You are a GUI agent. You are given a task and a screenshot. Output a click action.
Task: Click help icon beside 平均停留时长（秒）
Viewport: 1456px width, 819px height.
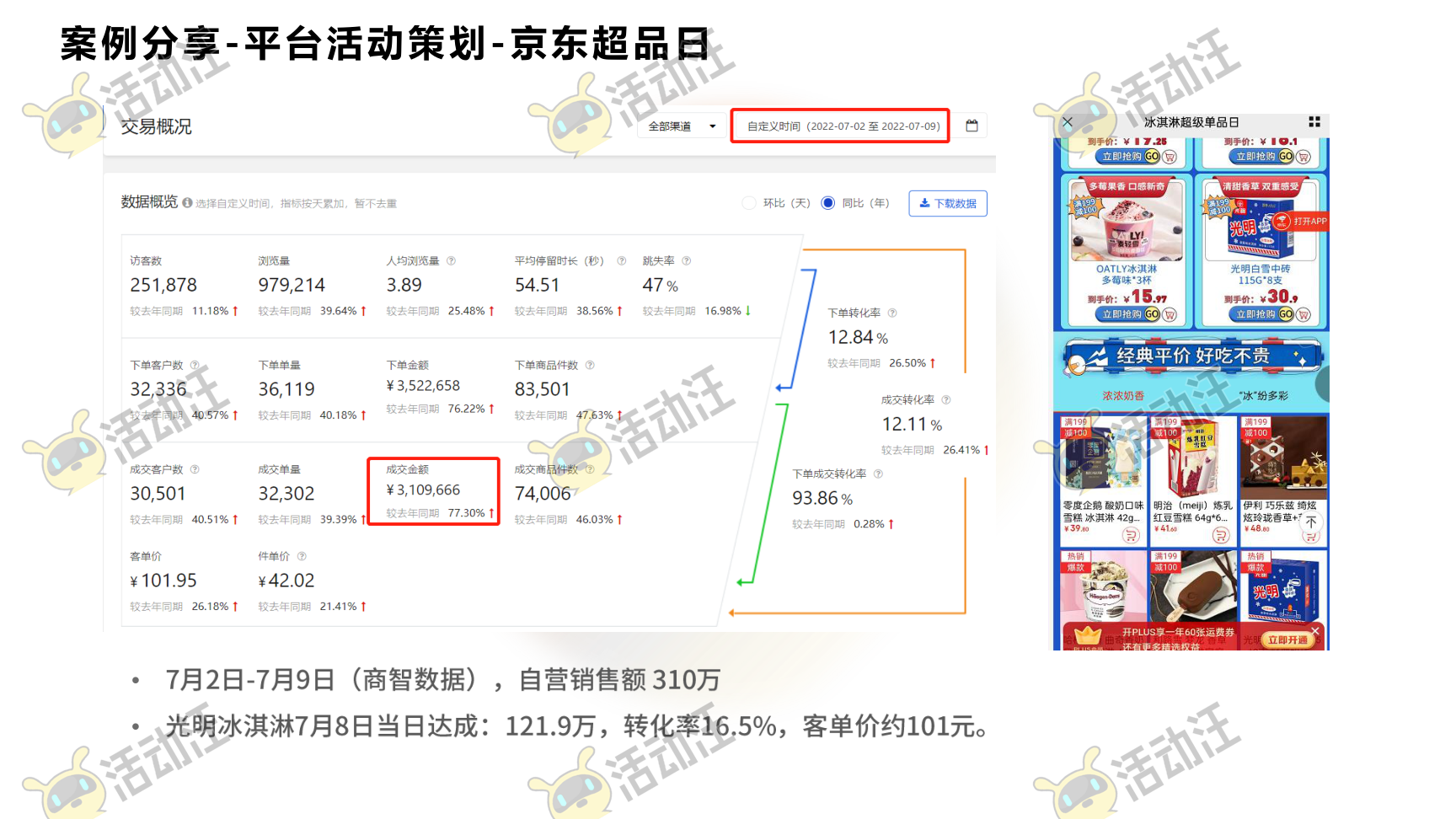pos(621,261)
